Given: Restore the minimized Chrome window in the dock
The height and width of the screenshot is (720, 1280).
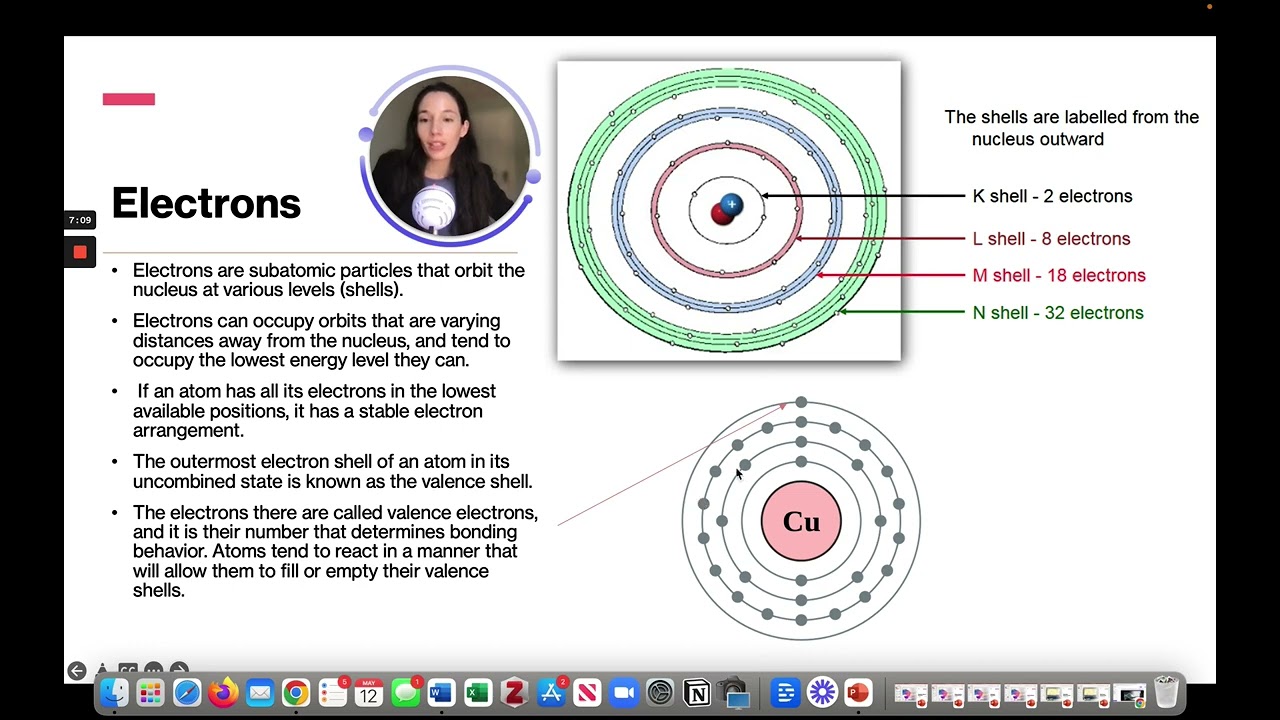Looking at the screenshot, I should (x=1129, y=694).
